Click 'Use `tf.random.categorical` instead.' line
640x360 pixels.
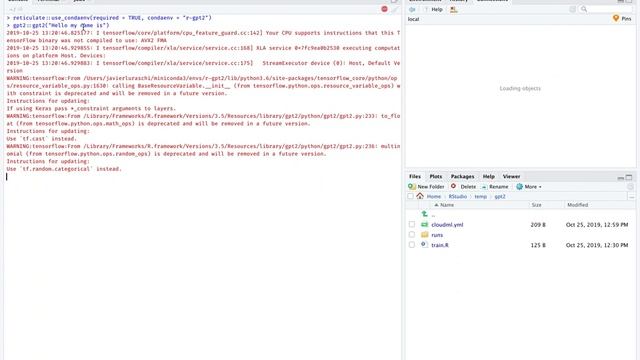64,169
